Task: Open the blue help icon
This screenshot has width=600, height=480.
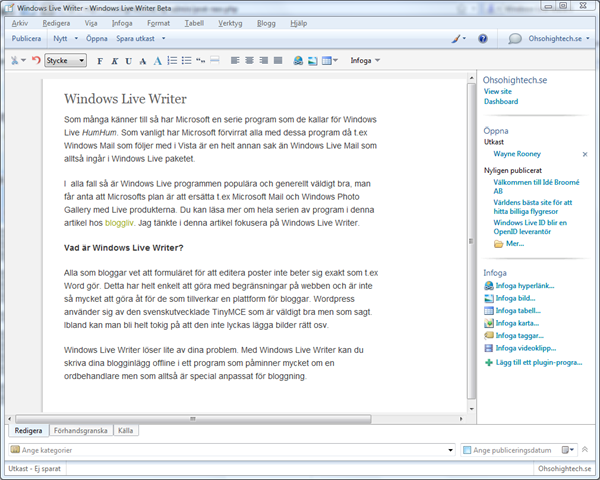Action: pyautogui.click(x=483, y=38)
